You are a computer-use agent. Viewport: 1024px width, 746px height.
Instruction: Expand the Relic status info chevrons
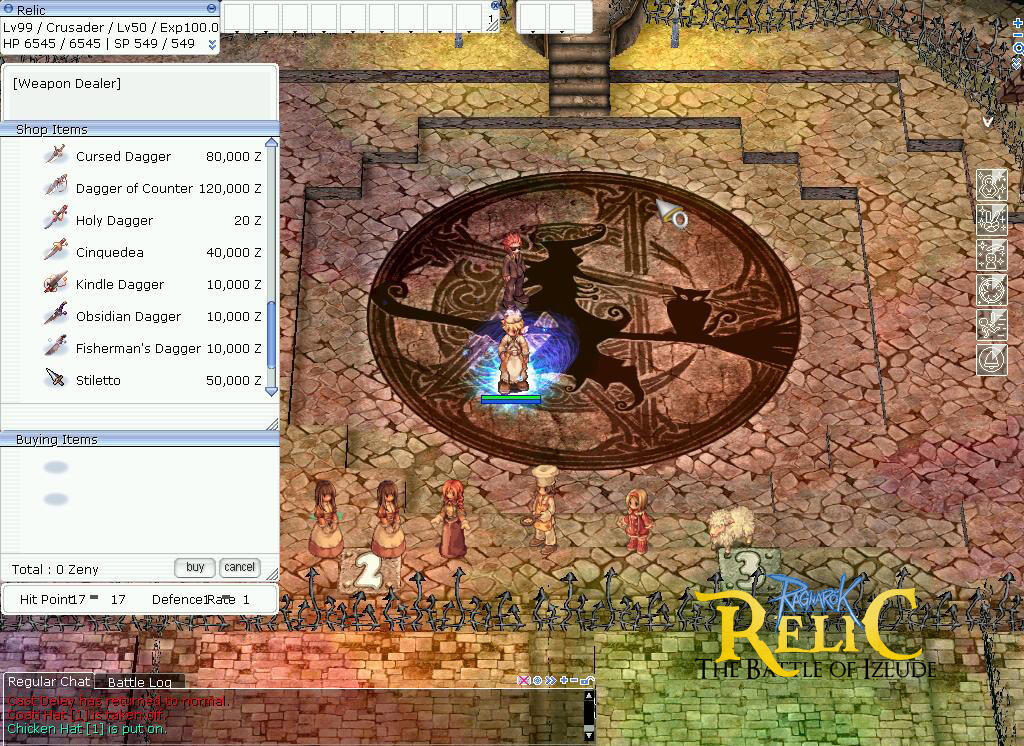pyautogui.click(x=212, y=44)
